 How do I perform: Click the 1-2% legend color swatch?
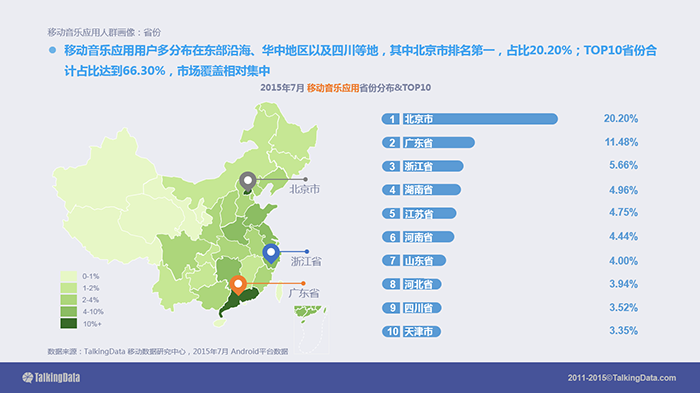pyautogui.click(x=69, y=288)
